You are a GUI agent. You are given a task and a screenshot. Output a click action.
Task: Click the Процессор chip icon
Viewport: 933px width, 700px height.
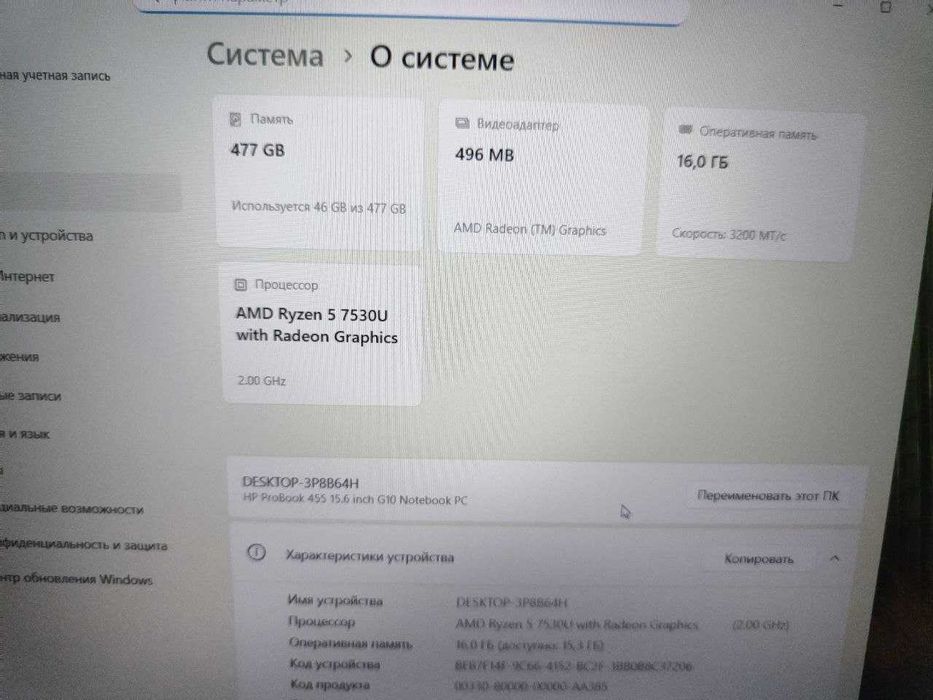coord(240,285)
